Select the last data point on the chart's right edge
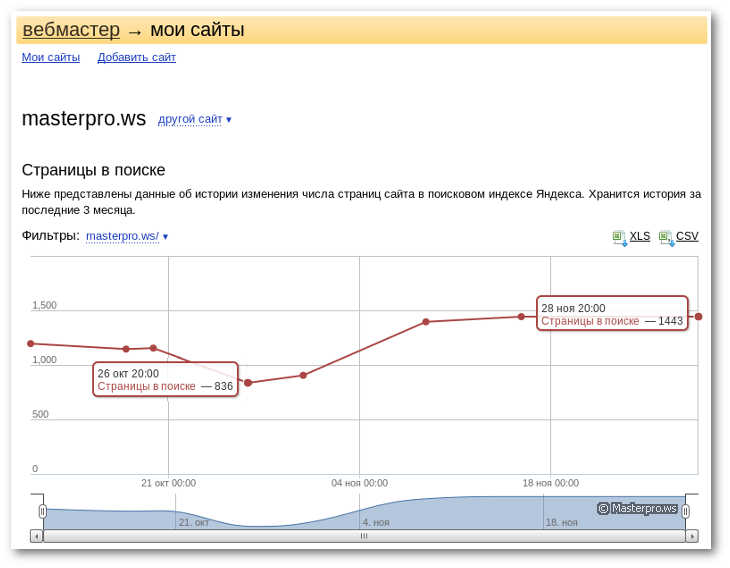The image size is (730, 568). [698, 317]
